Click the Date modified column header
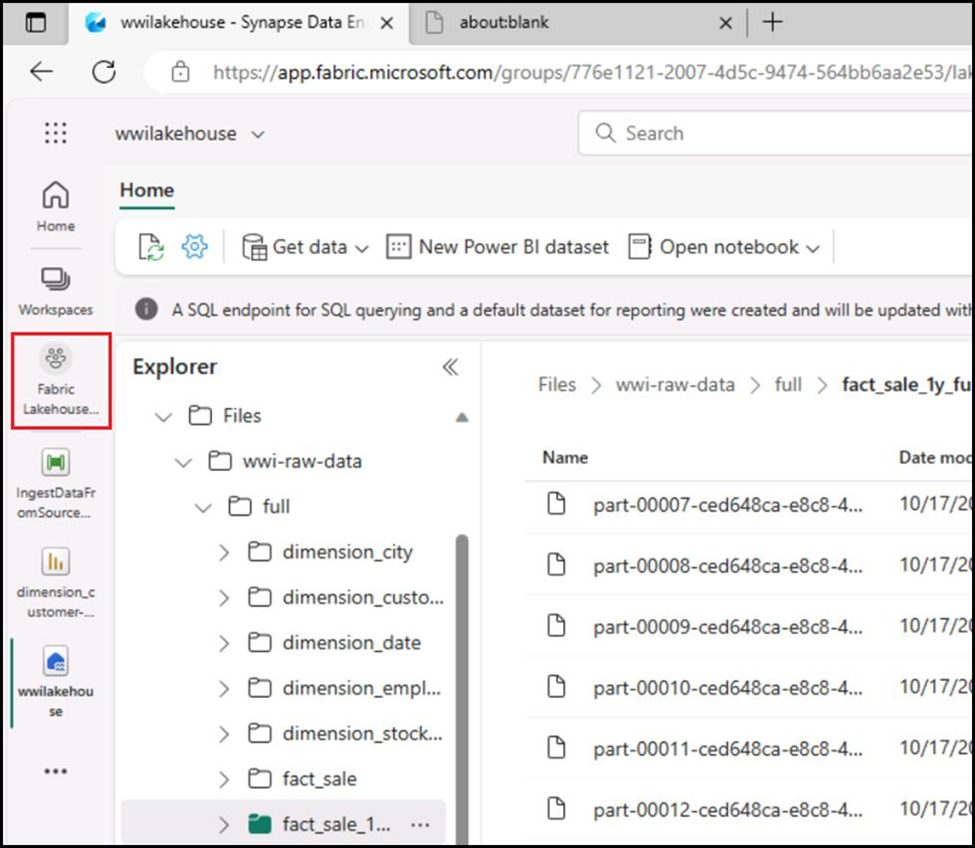The height and width of the screenshot is (848, 975). [936, 458]
